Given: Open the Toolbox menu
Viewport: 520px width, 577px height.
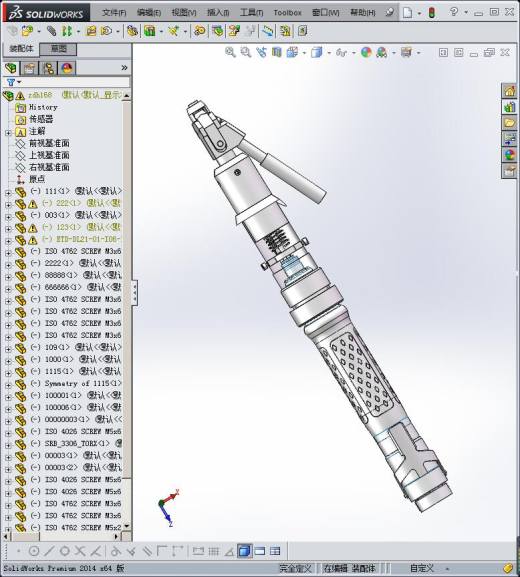Looking at the screenshot, I should (x=287, y=13).
